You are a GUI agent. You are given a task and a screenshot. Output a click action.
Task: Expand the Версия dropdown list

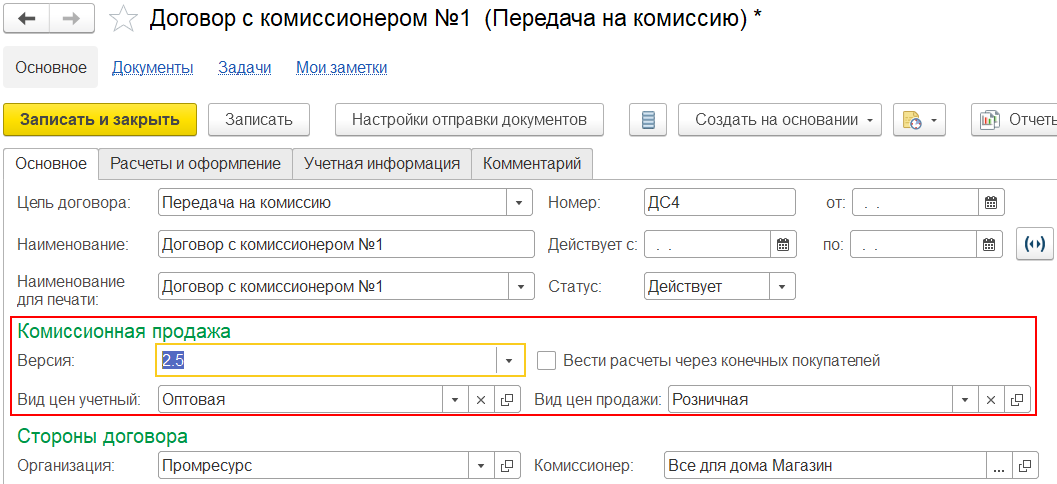(x=509, y=360)
